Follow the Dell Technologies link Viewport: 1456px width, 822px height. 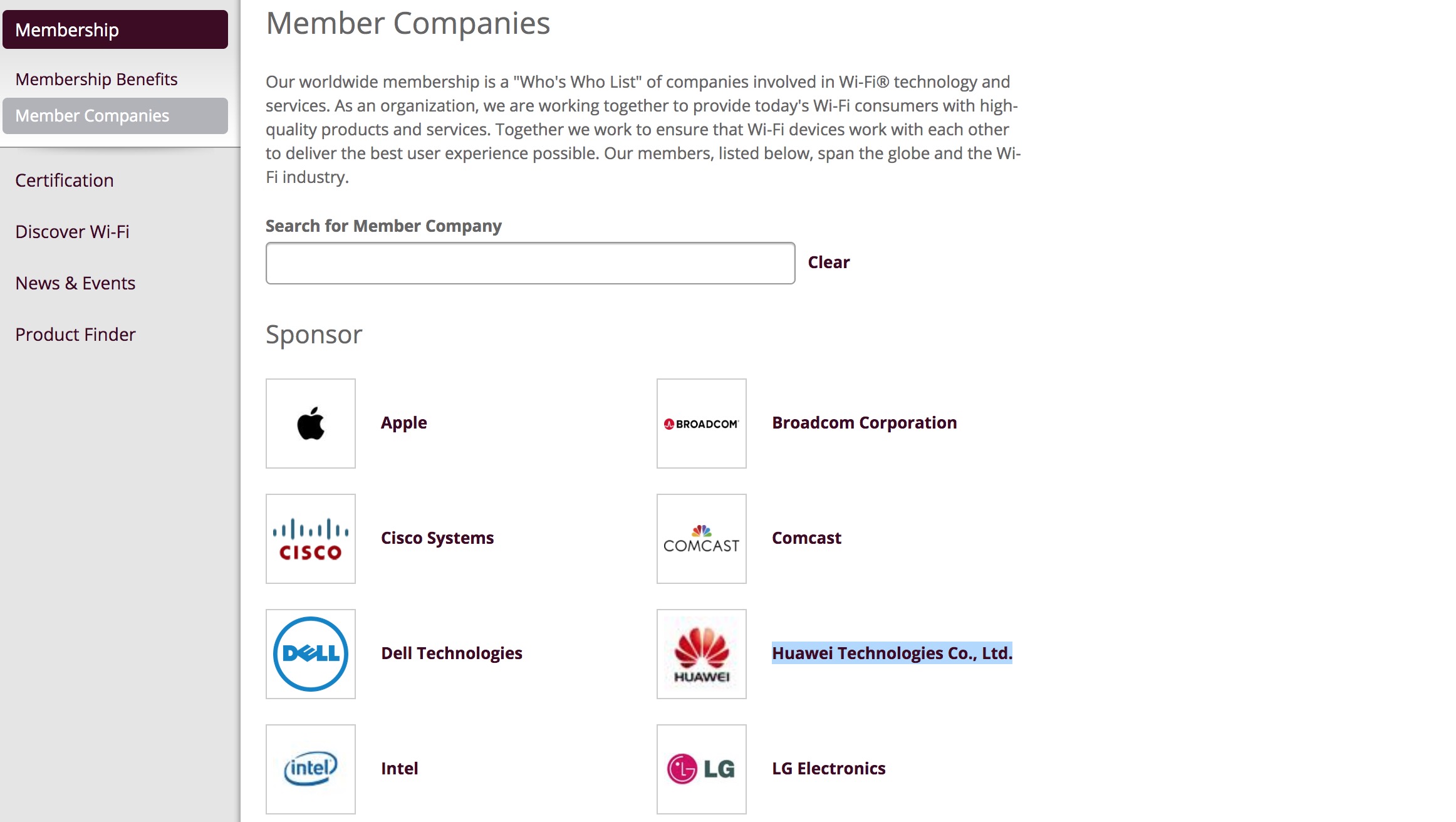coord(452,653)
